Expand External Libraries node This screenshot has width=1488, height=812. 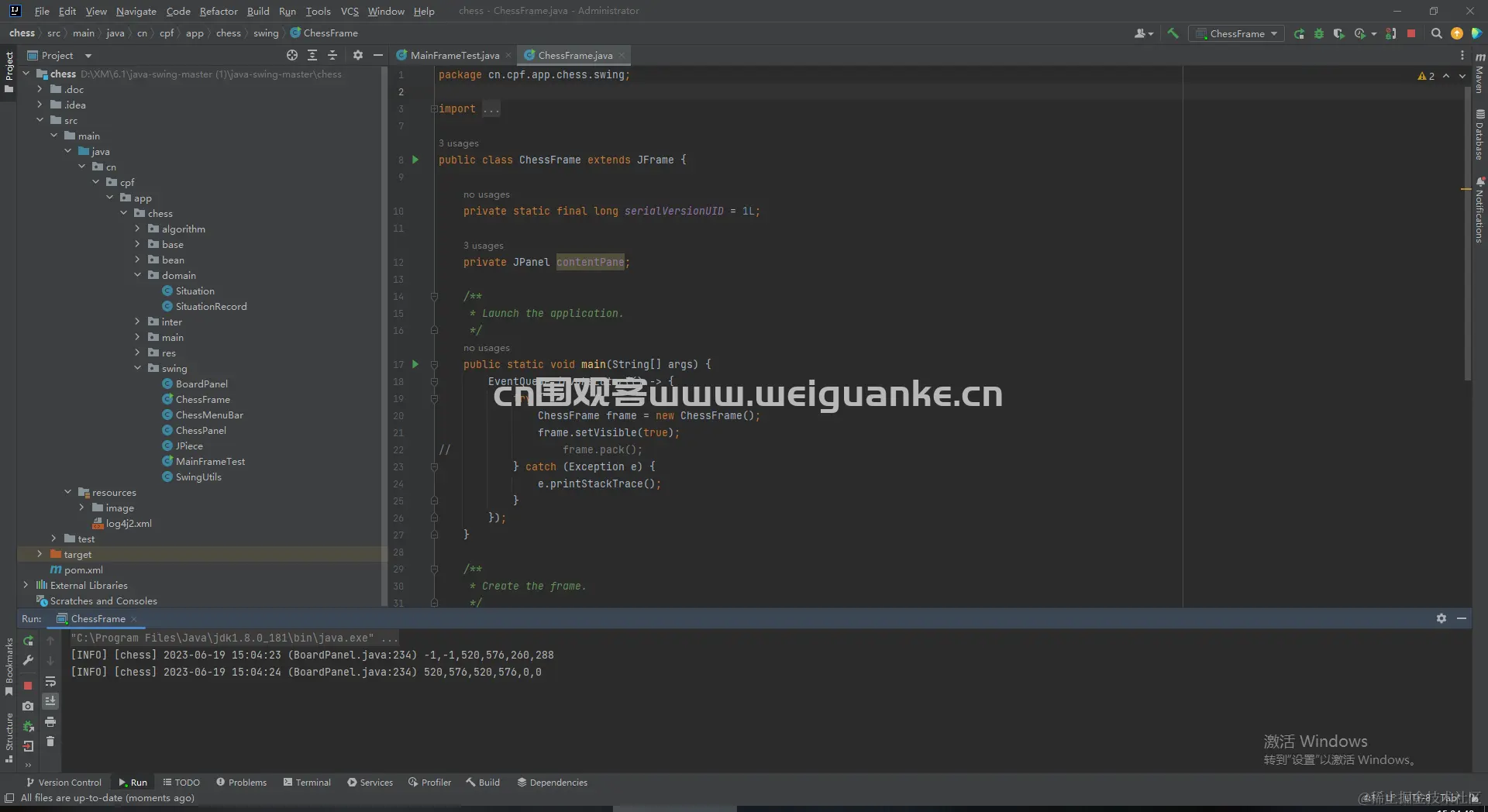tap(26, 585)
